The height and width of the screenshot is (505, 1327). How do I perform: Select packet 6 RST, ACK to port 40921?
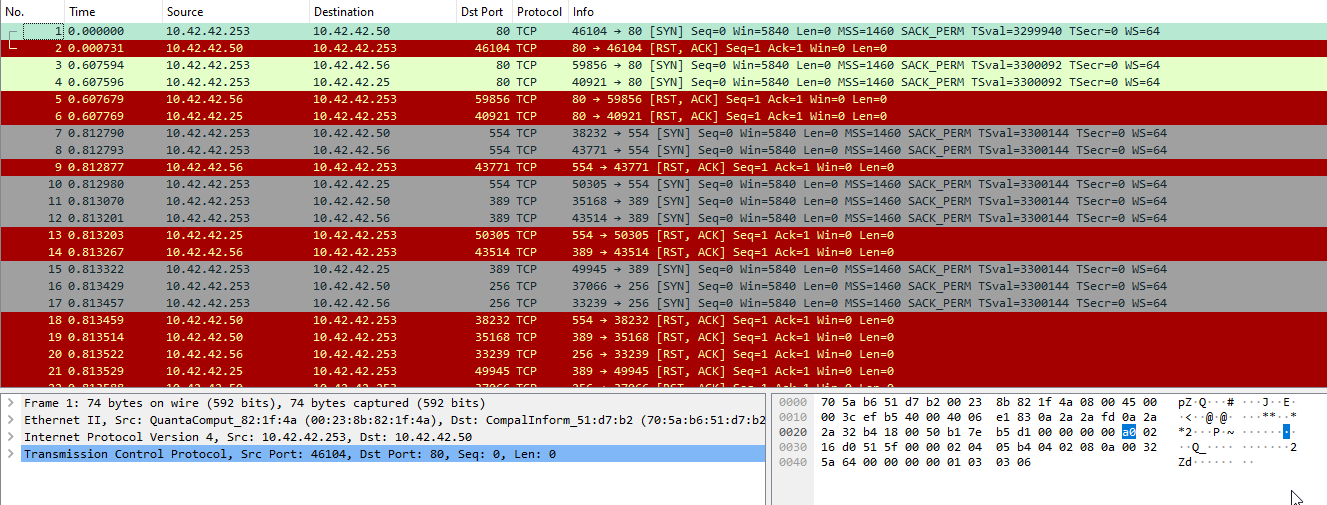(663, 116)
